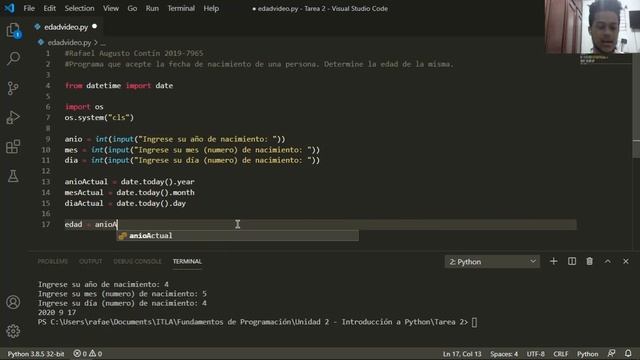Accept the anioActual autocomplete suggestion

pyautogui.click(x=238, y=236)
